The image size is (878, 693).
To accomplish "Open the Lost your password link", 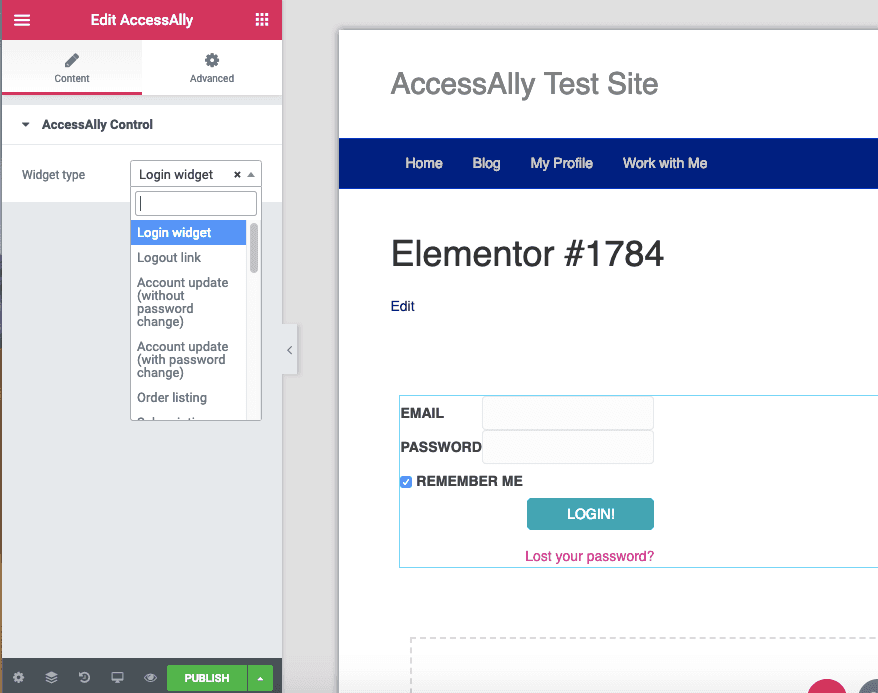I will click(589, 555).
